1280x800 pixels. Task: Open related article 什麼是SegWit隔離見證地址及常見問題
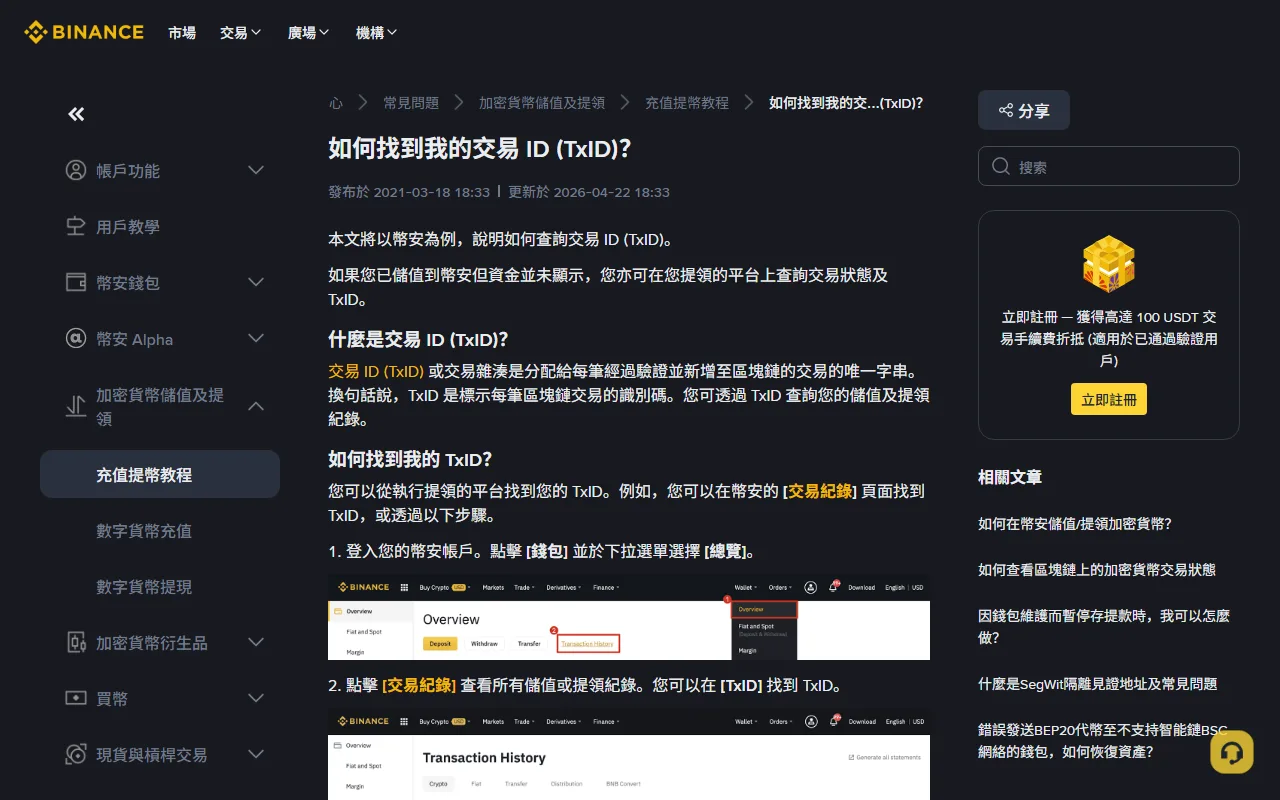(x=1098, y=683)
